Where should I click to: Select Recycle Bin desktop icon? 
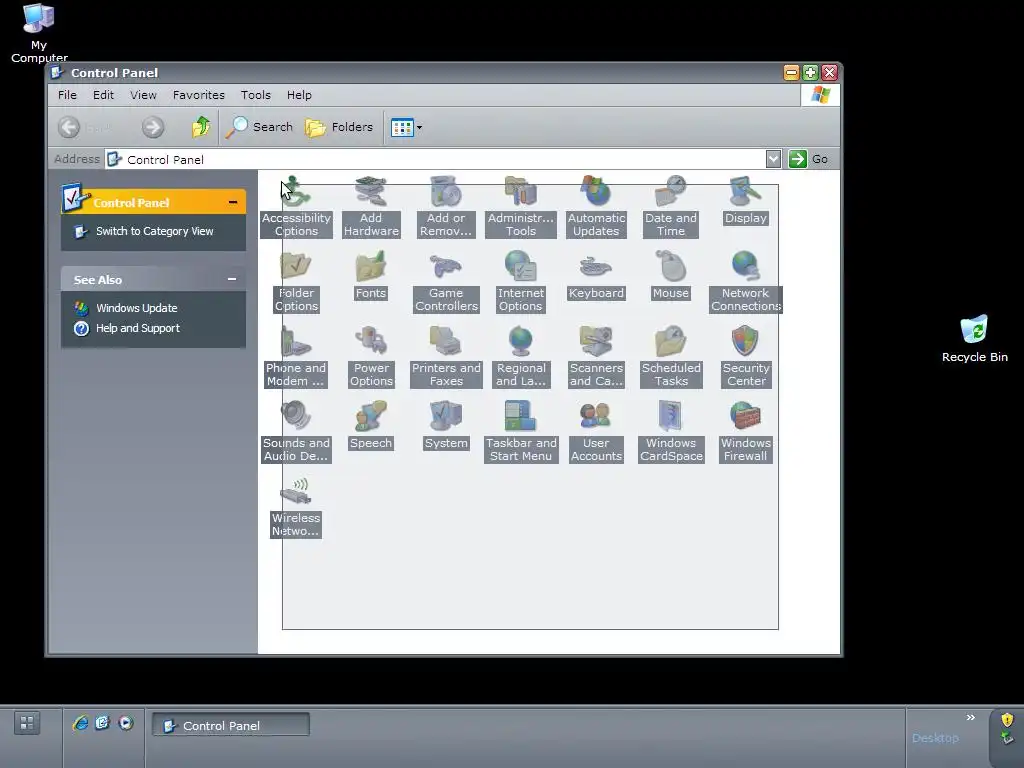(974, 338)
